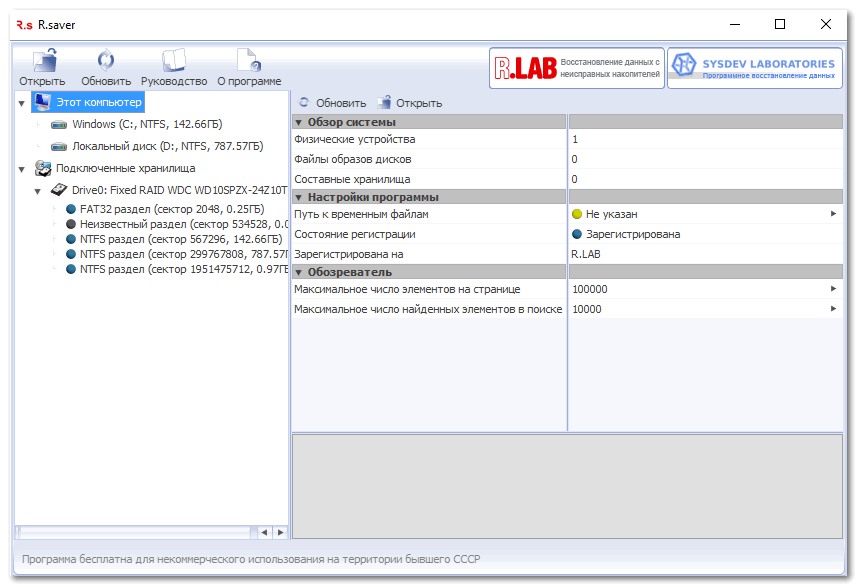Viewport: 858px width, 587px height.
Task: Select the Локальный диск D: drive icon
Action: [x=59, y=146]
